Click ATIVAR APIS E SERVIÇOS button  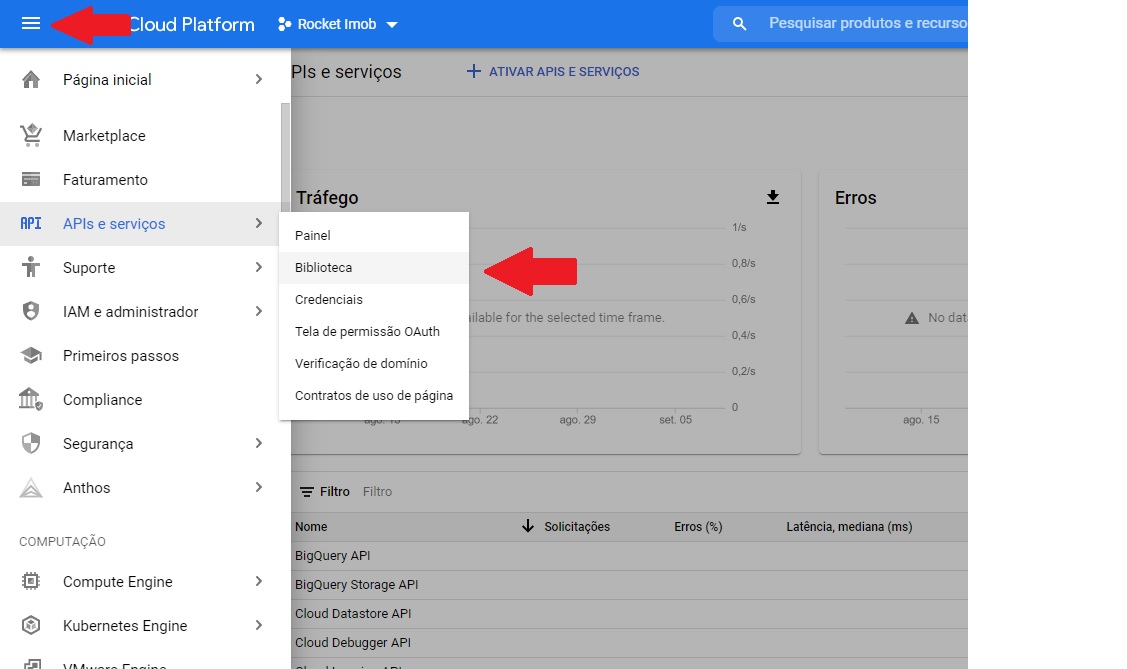[x=553, y=72]
